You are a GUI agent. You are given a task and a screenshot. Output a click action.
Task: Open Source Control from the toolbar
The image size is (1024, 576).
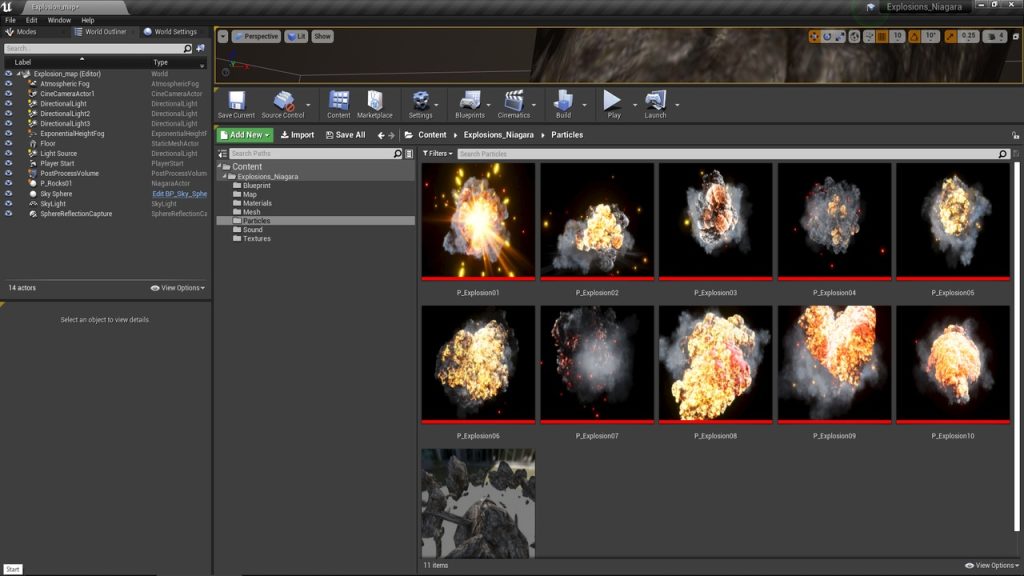tap(283, 102)
